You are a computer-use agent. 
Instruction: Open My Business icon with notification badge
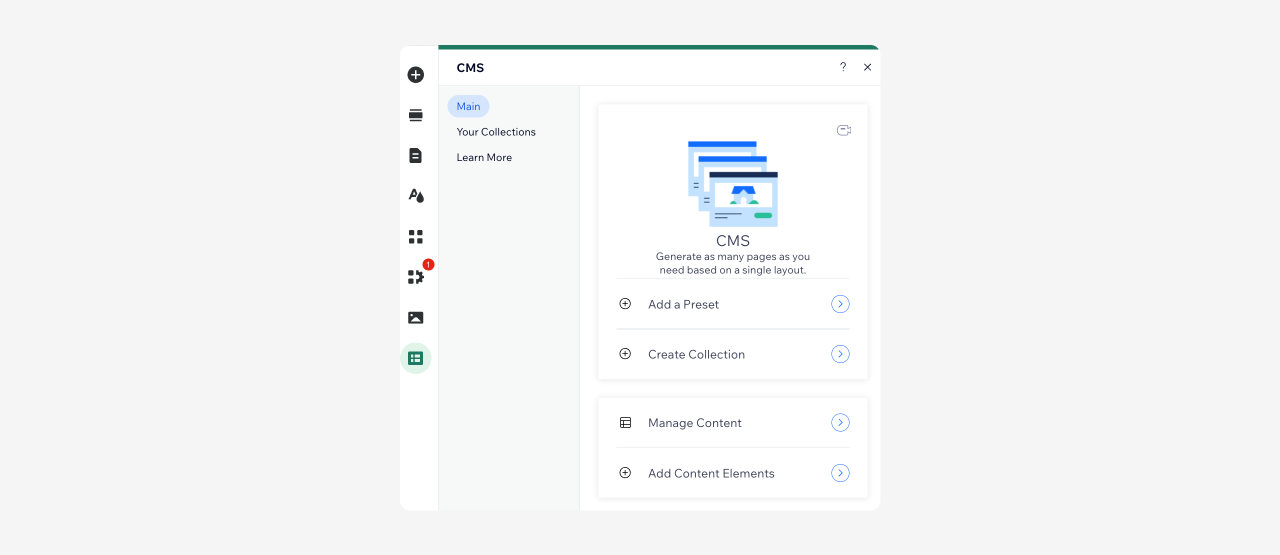coord(416,276)
